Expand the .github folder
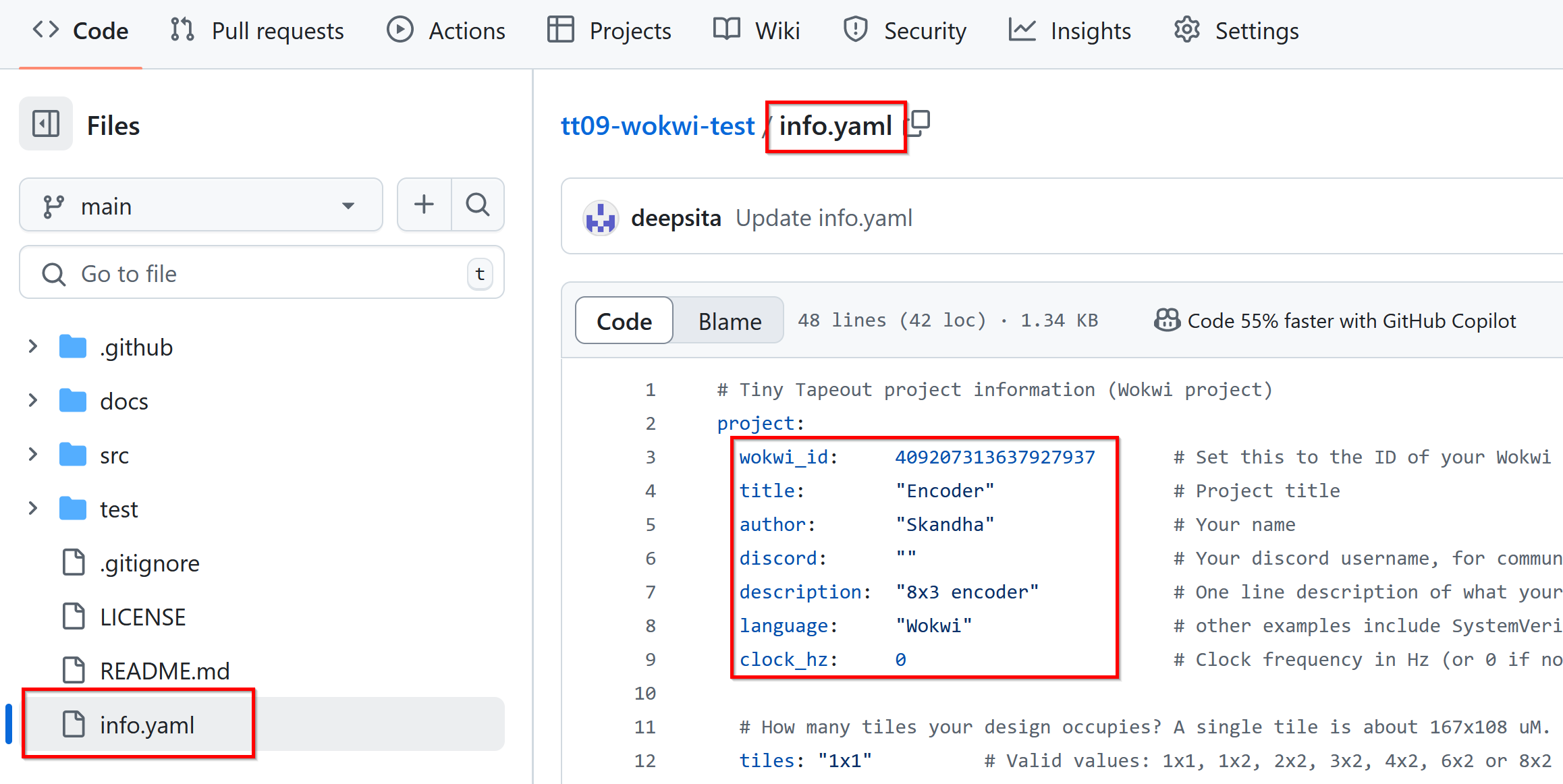The width and height of the screenshot is (1563, 784). pyautogui.click(x=32, y=347)
